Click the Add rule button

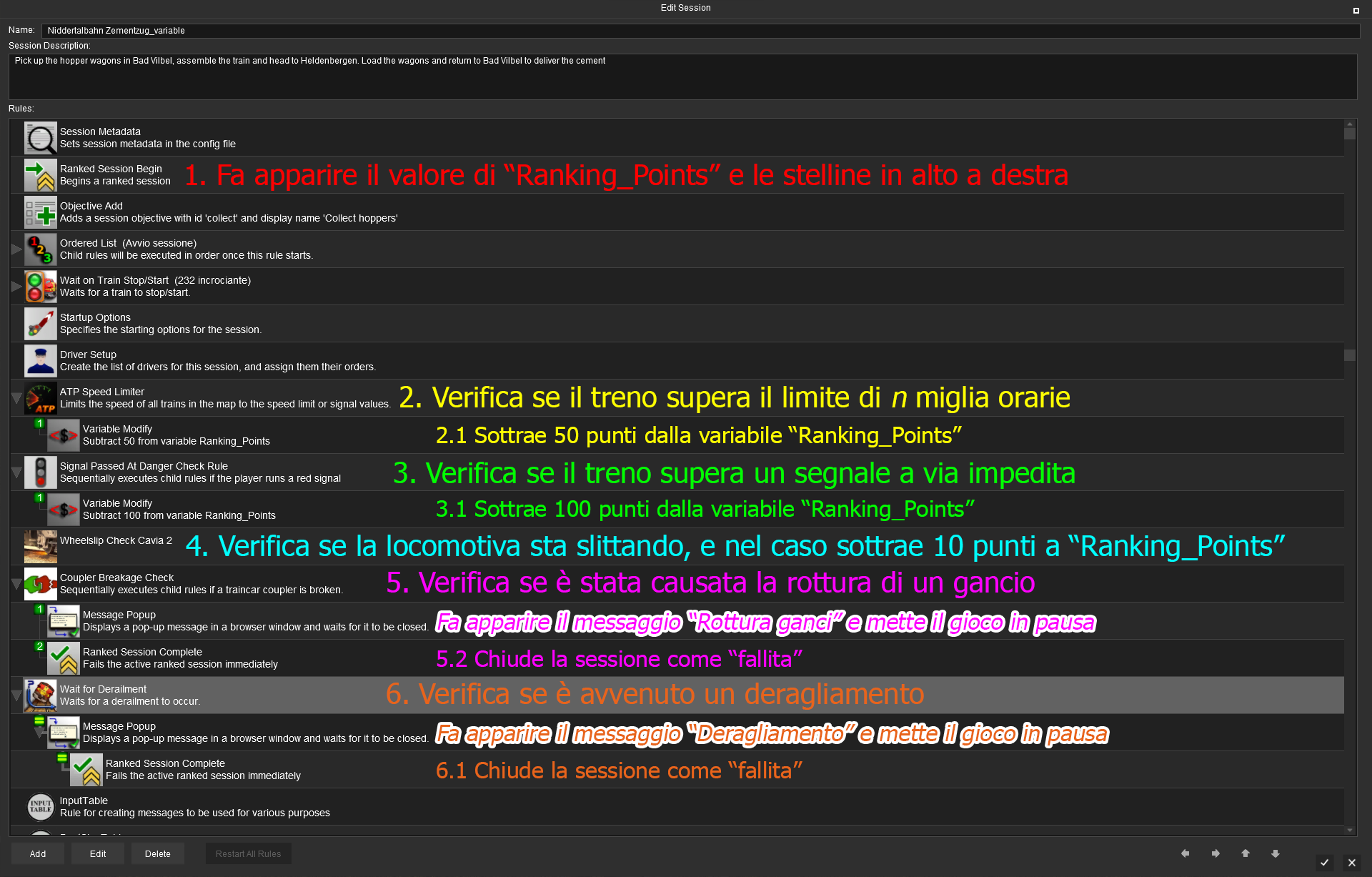coord(38,853)
